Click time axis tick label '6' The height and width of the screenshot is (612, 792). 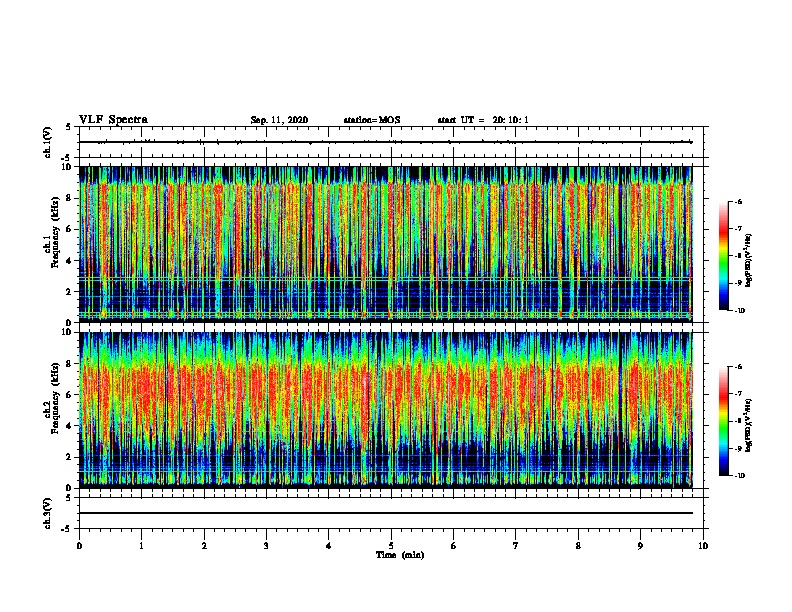454,546
